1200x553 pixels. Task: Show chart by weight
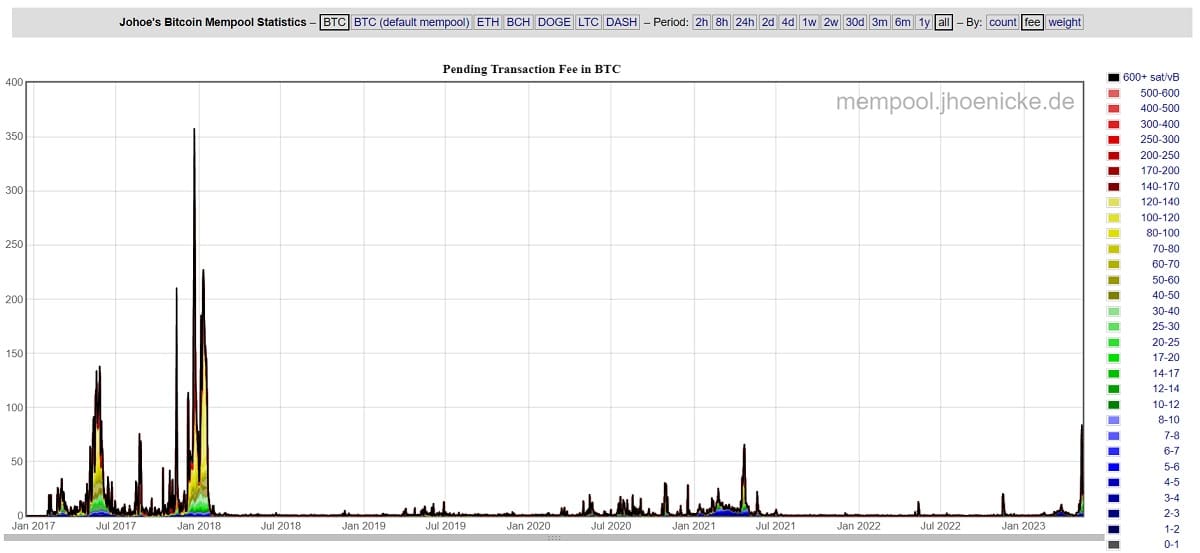(x=1065, y=22)
